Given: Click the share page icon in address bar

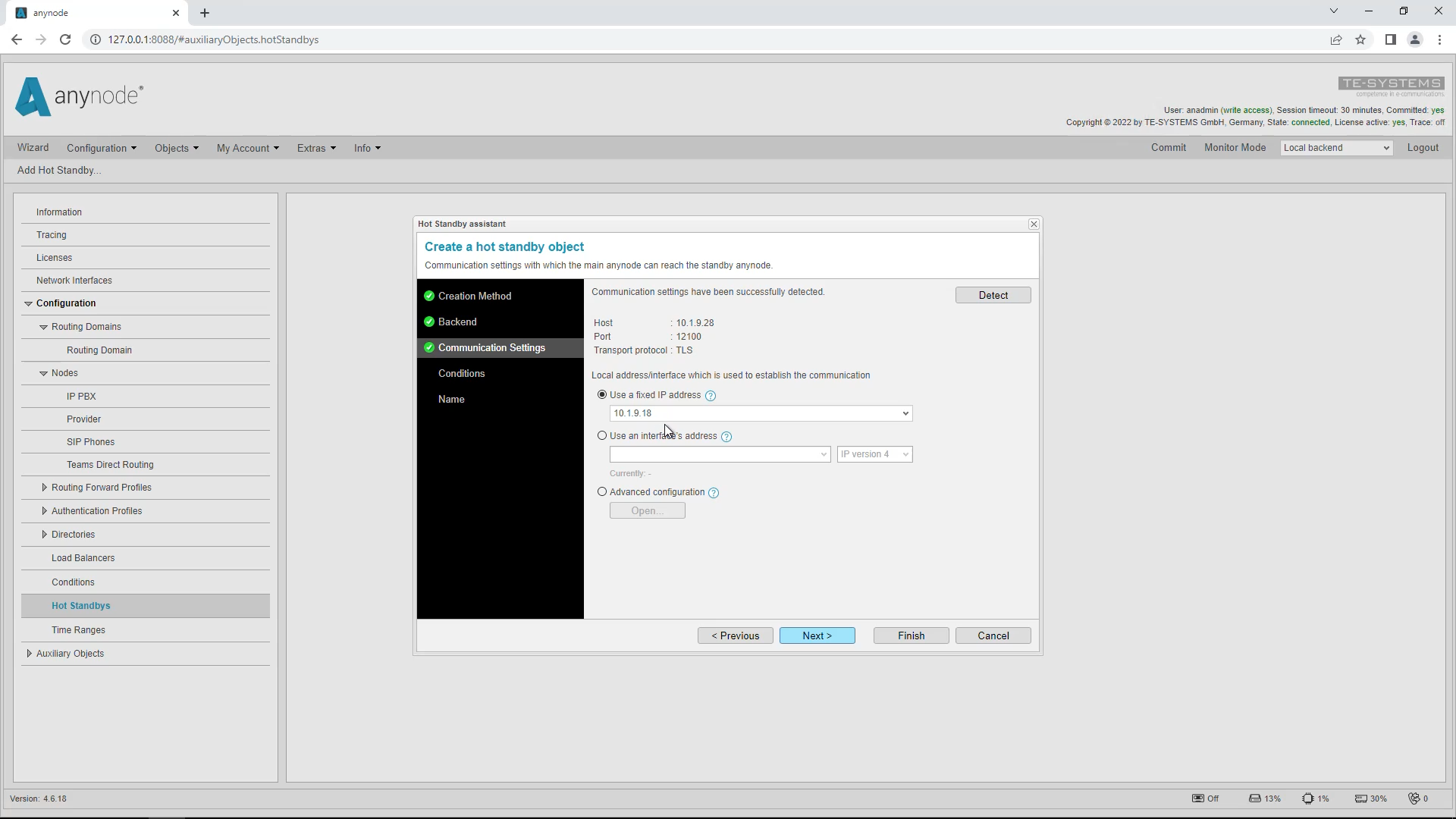Looking at the screenshot, I should pos(1336,39).
